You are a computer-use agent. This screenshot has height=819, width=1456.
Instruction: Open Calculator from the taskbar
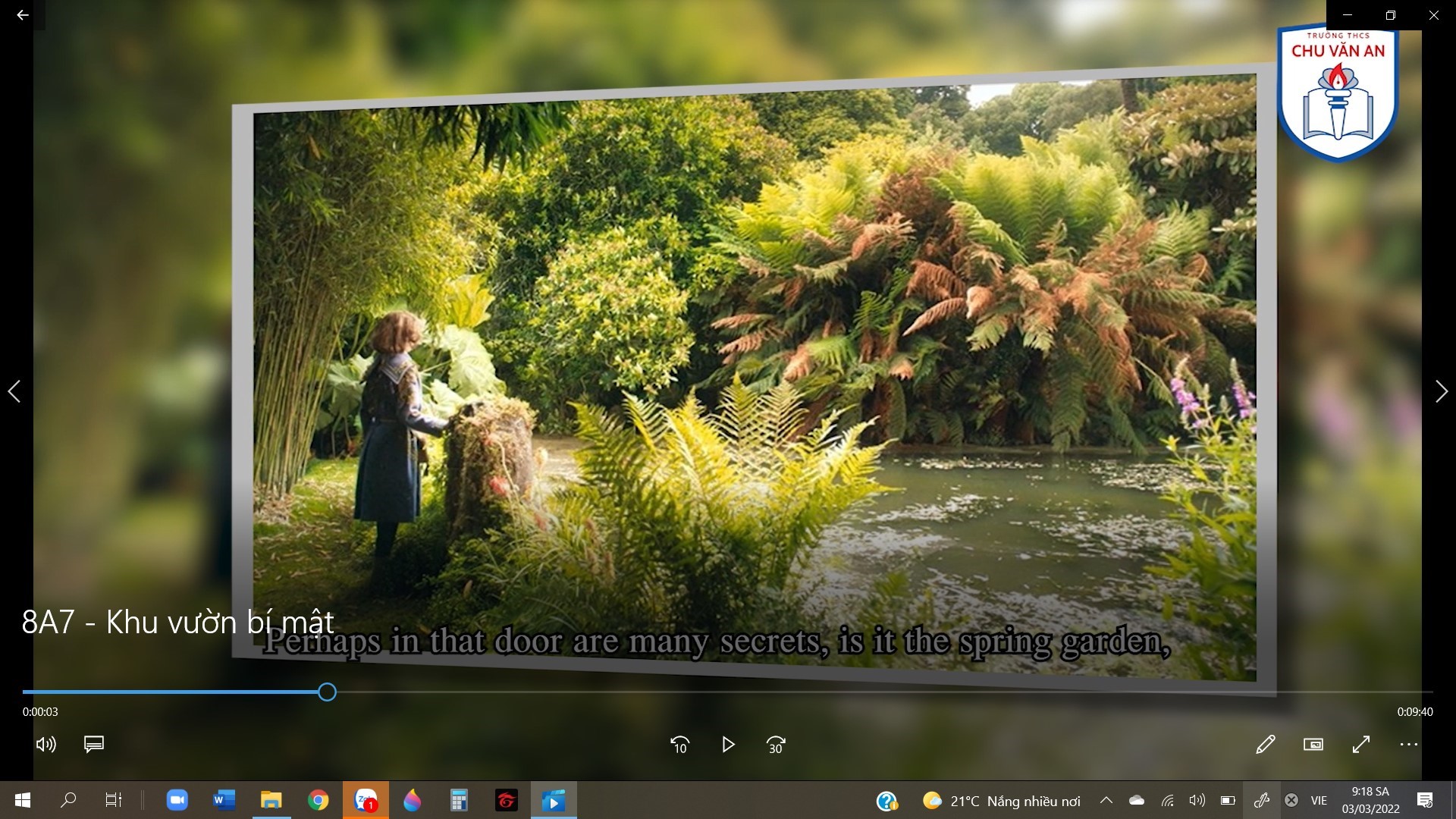[x=459, y=800]
